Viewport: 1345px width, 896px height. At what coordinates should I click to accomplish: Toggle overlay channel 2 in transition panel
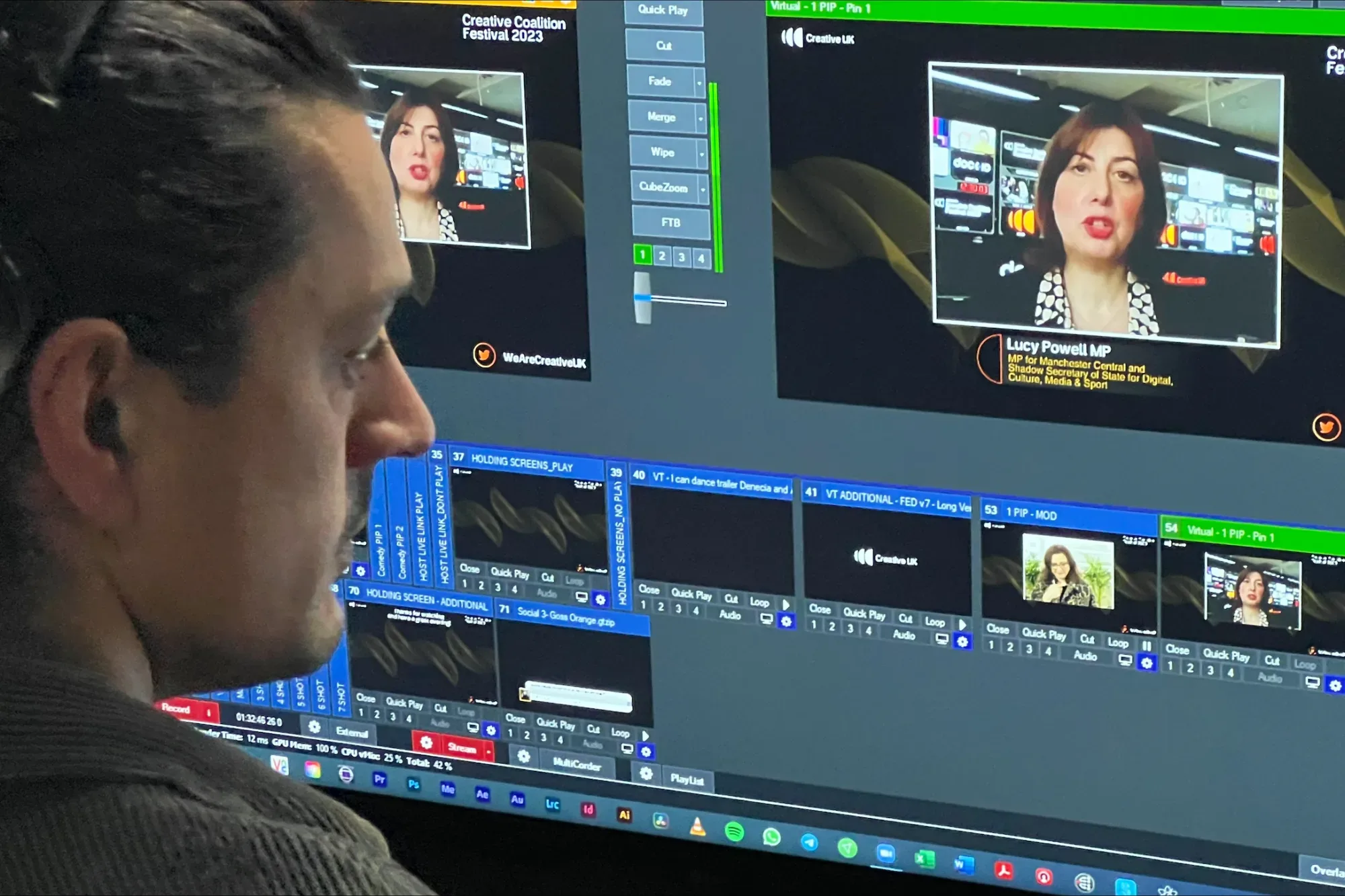(662, 255)
